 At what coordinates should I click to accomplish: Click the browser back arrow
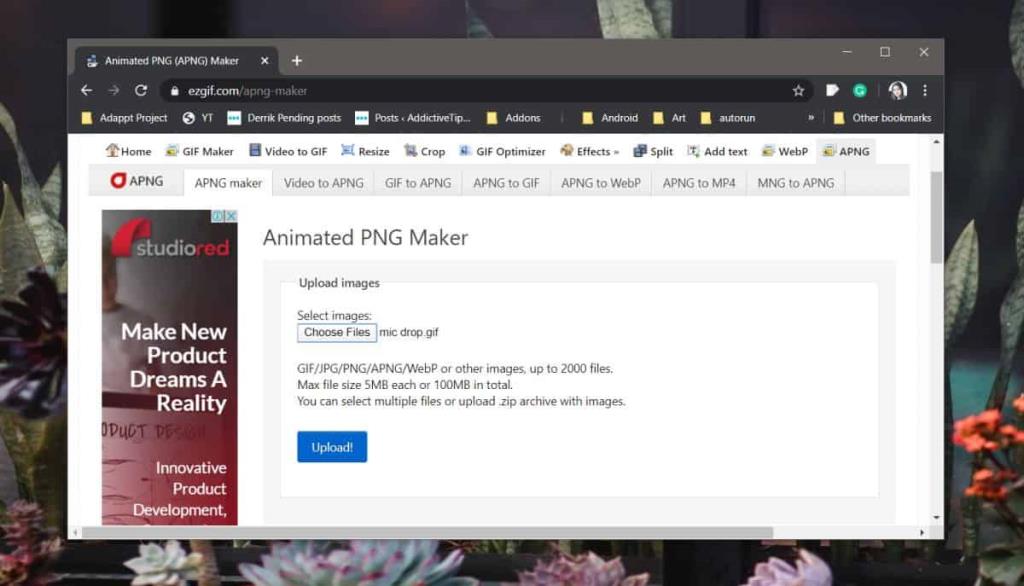(87, 90)
